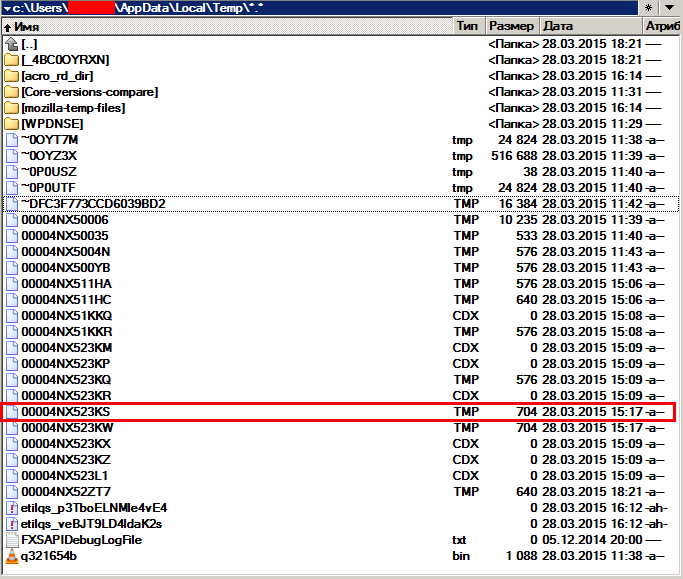Click the file icon of ~0P0UTF

pos(12,188)
